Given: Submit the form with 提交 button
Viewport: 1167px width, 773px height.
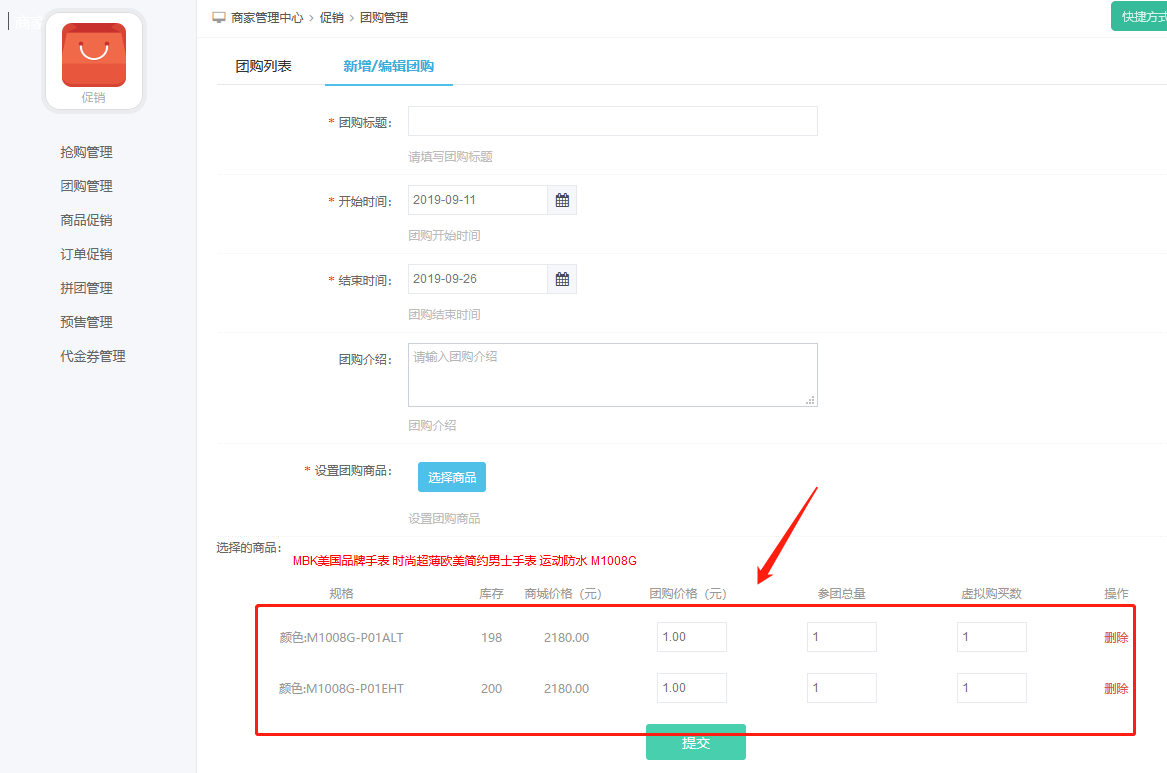Looking at the screenshot, I should point(695,742).
